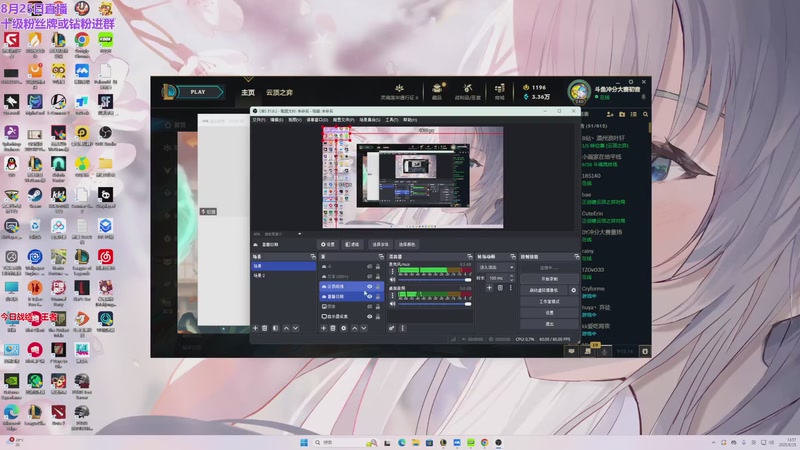Image resolution: width=800 pixels, height=450 pixels.
Task: Open advanced audio properties gears in mixer footer
Action: pyautogui.click(x=392, y=328)
